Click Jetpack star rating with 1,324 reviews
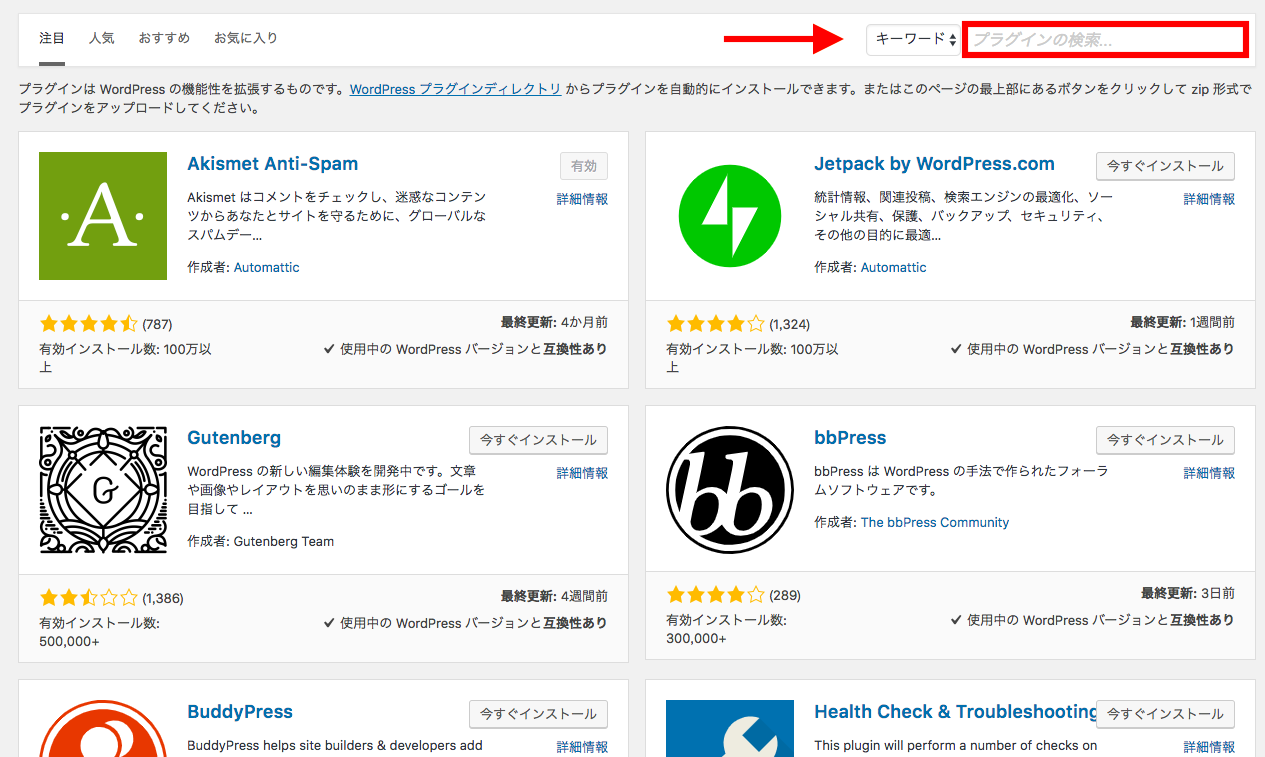Viewport: 1265px width, 757px height. click(x=715, y=324)
